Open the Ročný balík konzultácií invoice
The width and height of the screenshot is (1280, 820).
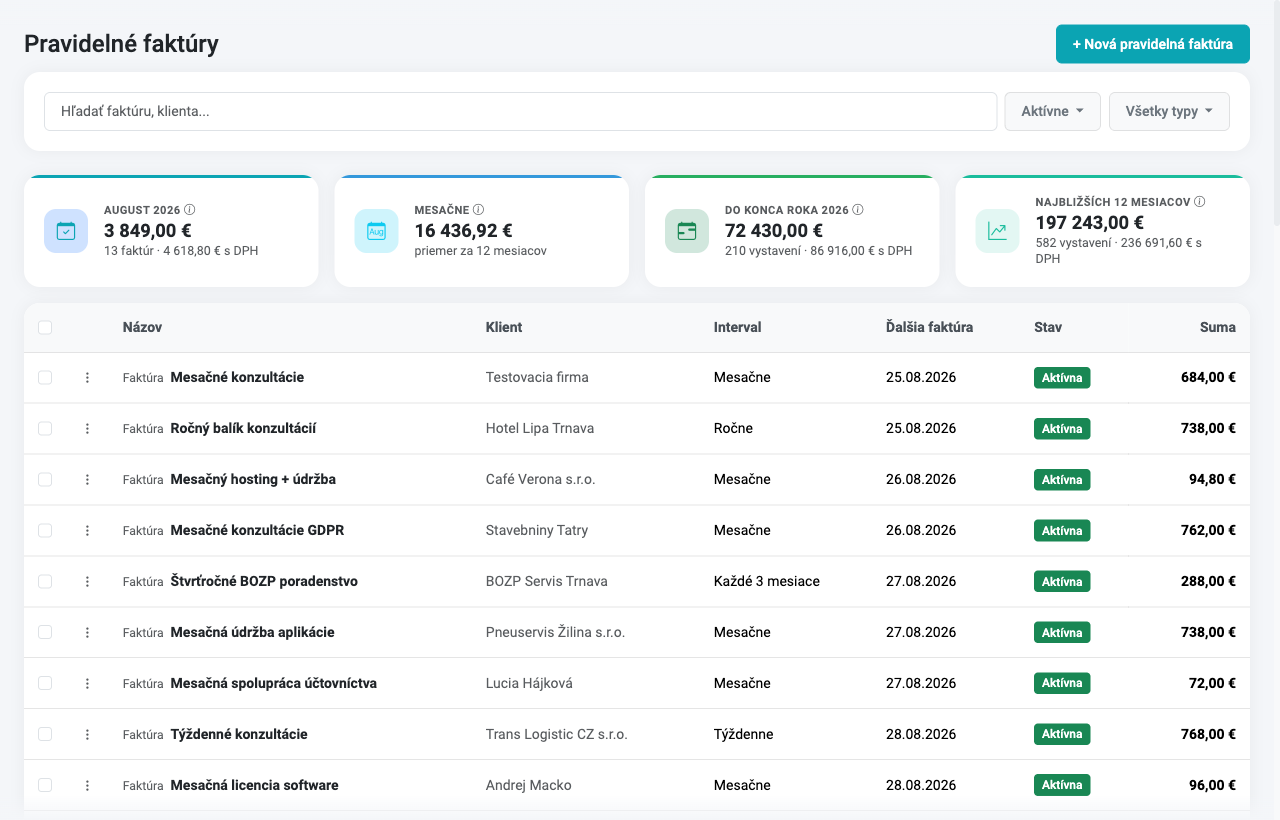243,429
